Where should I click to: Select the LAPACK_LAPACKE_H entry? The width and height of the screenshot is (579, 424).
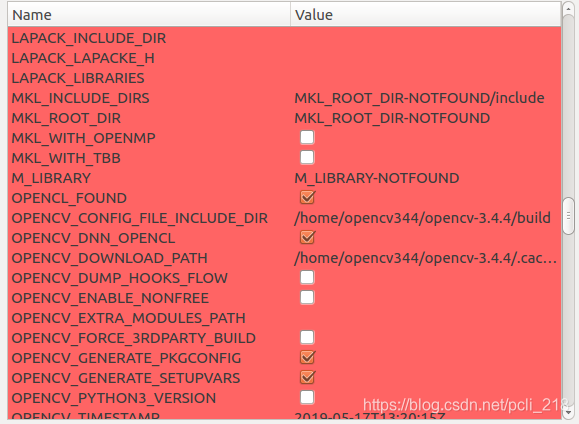click(x=83, y=58)
